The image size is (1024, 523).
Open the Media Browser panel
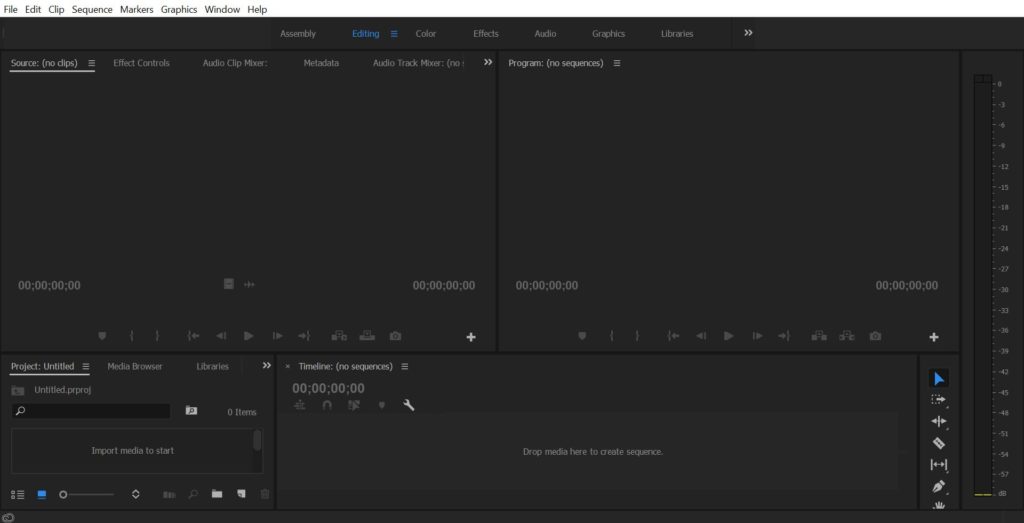(135, 366)
